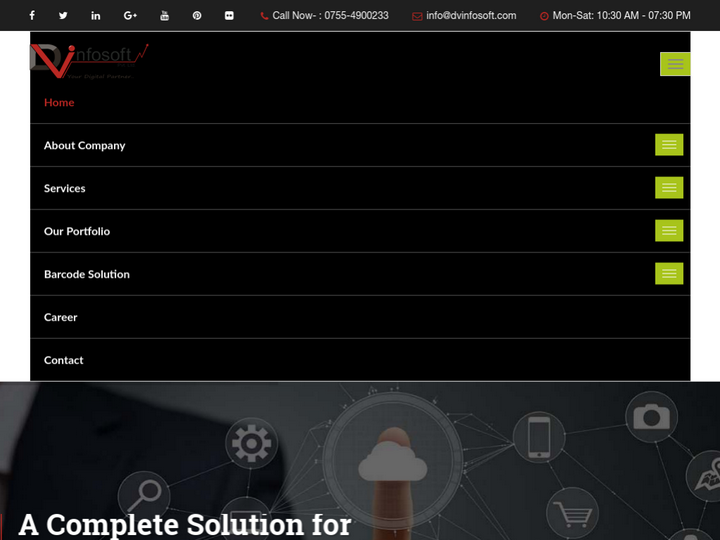
Task: Expand the About Company submenu
Action: click(x=669, y=145)
